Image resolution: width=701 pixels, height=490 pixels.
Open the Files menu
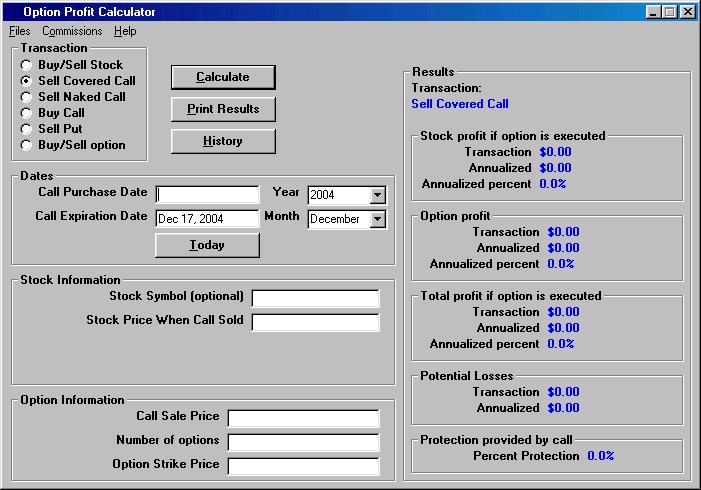point(19,31)
